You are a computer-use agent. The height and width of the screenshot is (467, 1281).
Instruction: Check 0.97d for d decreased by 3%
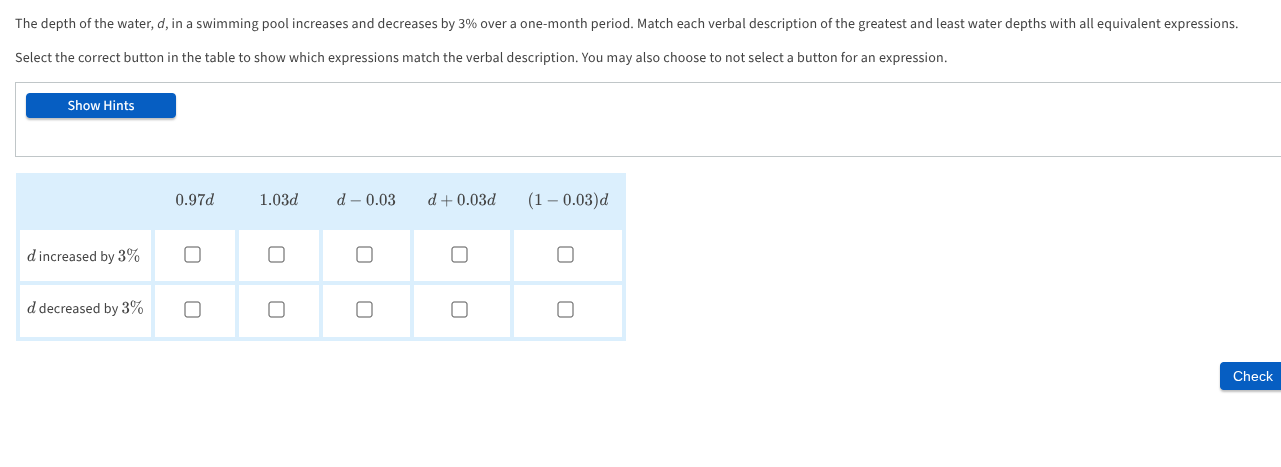click(193, 309)
